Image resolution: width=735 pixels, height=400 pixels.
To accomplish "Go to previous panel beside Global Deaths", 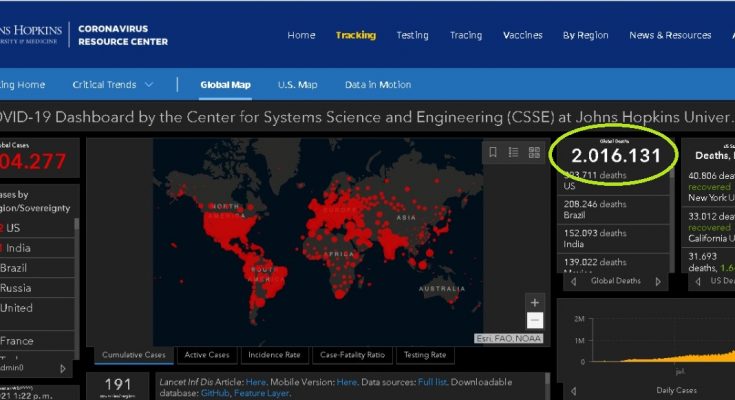I will pyautogui.click(x=573, y=281).
